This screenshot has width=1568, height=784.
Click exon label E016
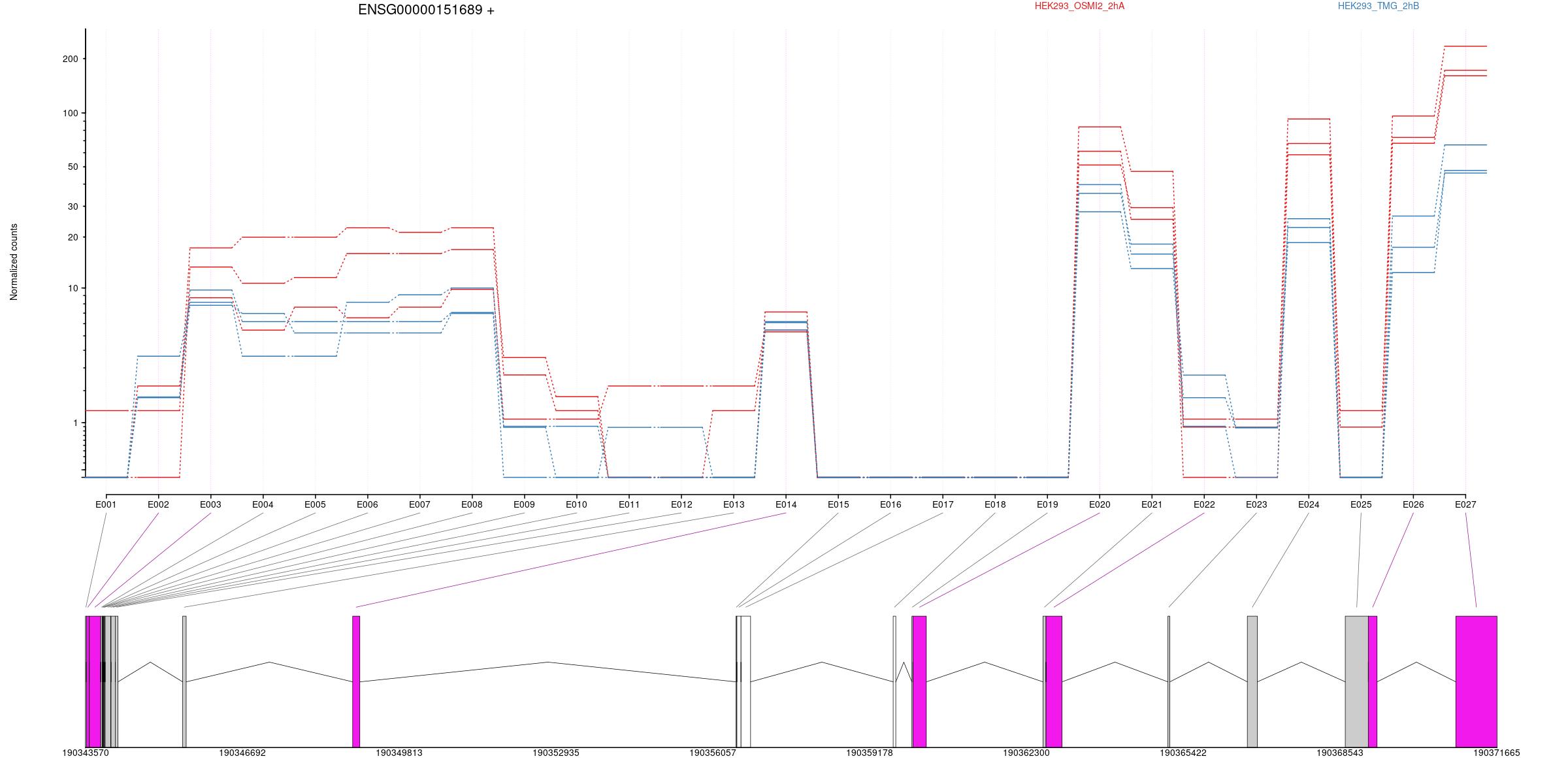tap(890, 504)
